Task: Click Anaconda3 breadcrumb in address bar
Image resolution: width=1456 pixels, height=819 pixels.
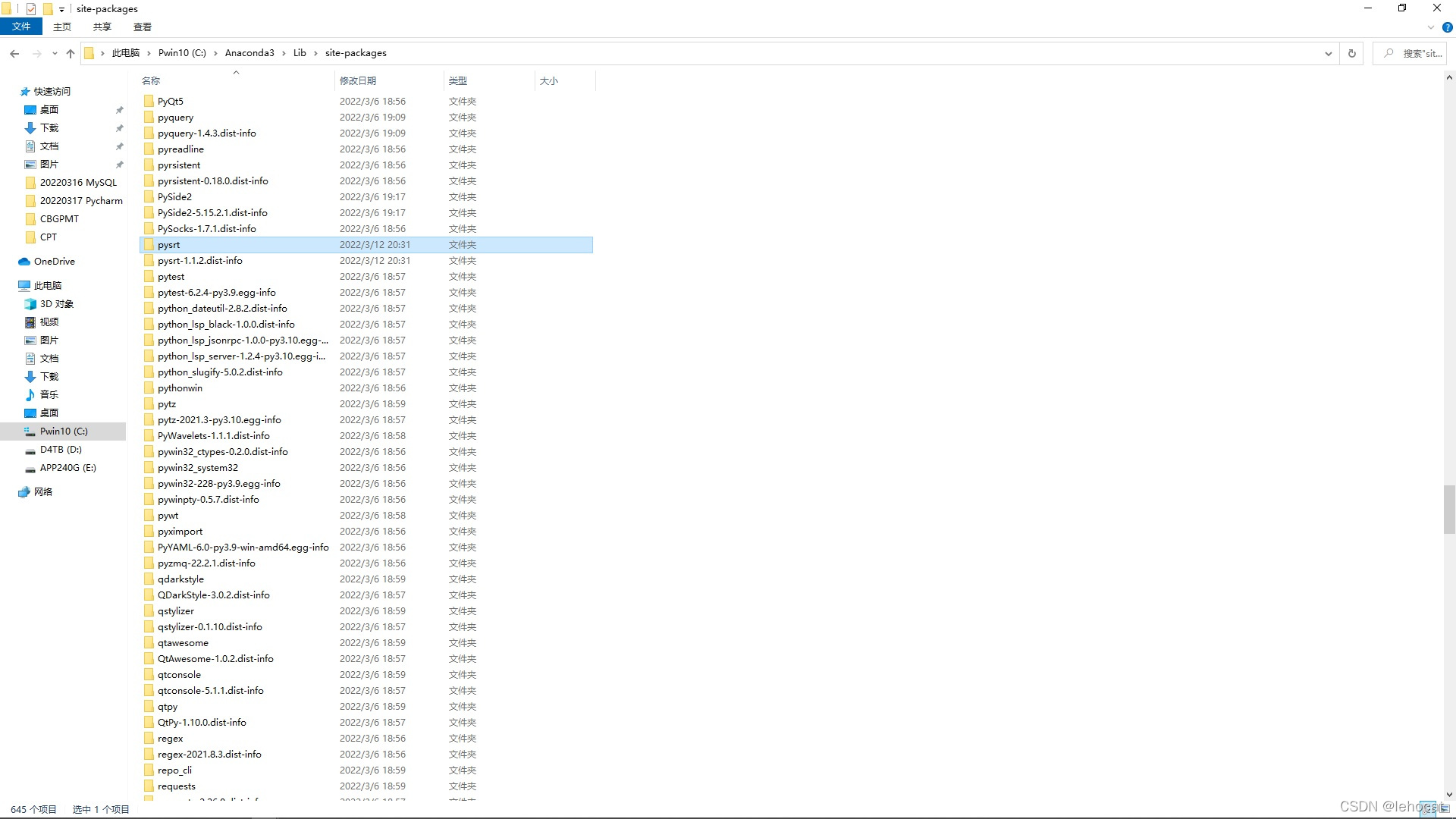Action: tap(249, 53)
